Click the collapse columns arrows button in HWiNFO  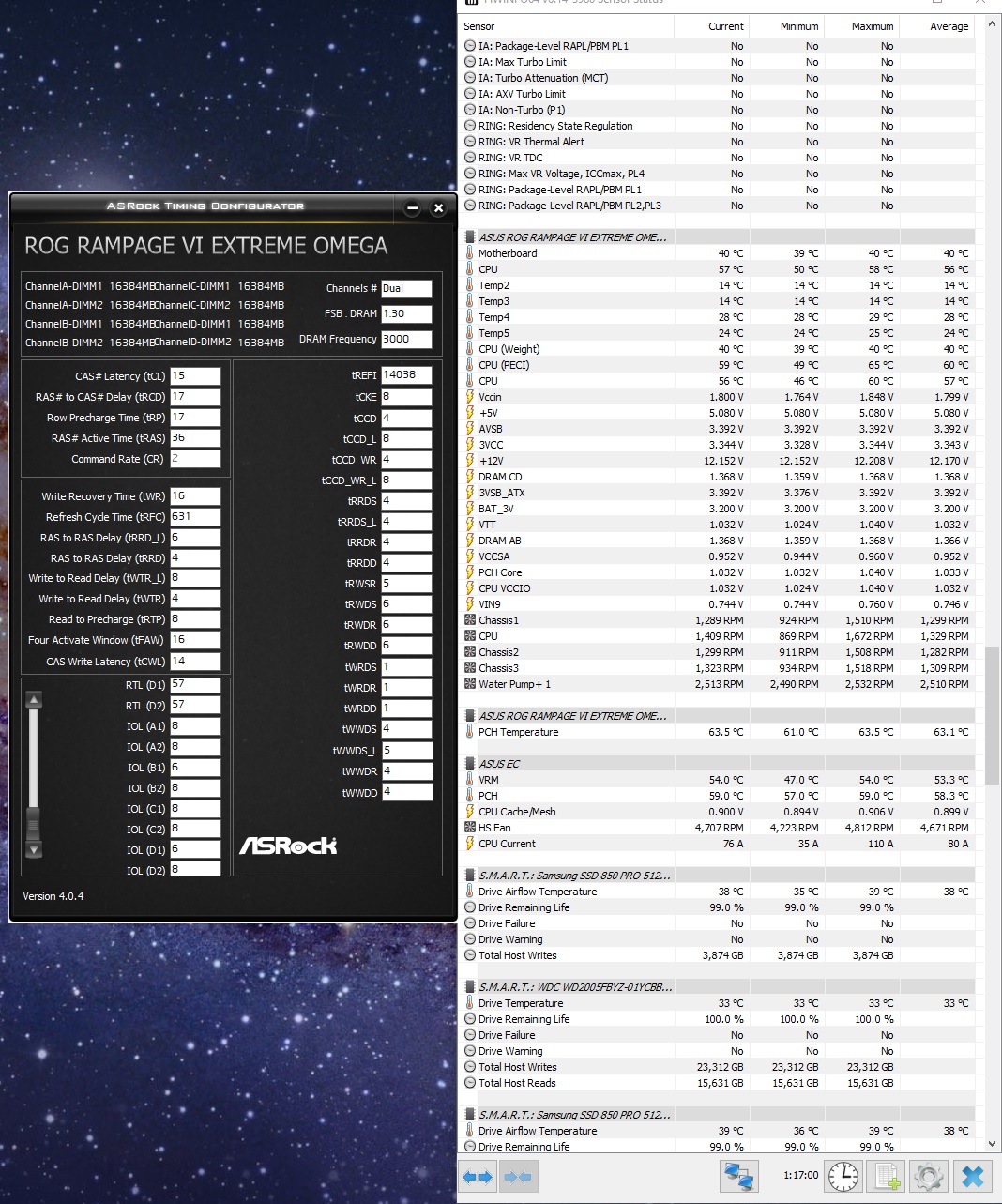coord(518,1176)
